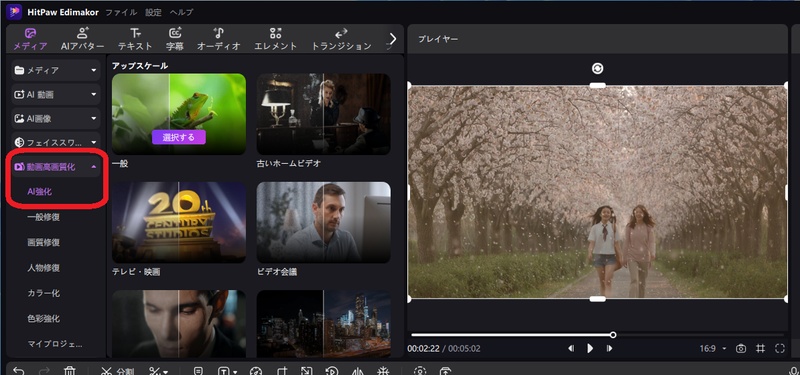Undo the last action
This screenshot has height=375, width=800.
pos(18,371)
